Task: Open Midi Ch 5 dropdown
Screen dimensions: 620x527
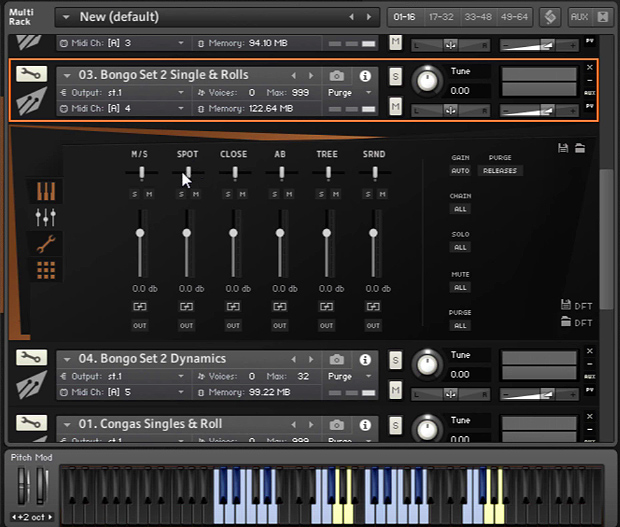Action: [181, 392]
